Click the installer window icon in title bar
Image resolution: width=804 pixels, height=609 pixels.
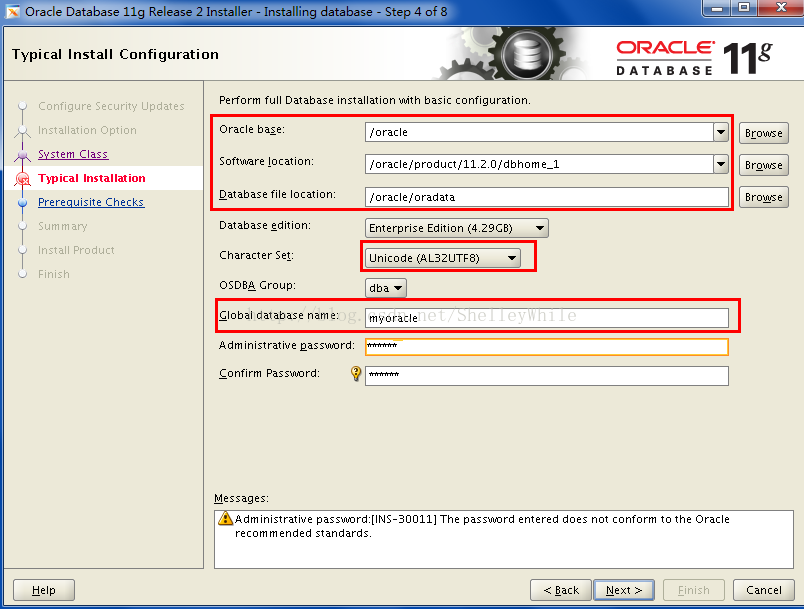(x=12, y=11)
